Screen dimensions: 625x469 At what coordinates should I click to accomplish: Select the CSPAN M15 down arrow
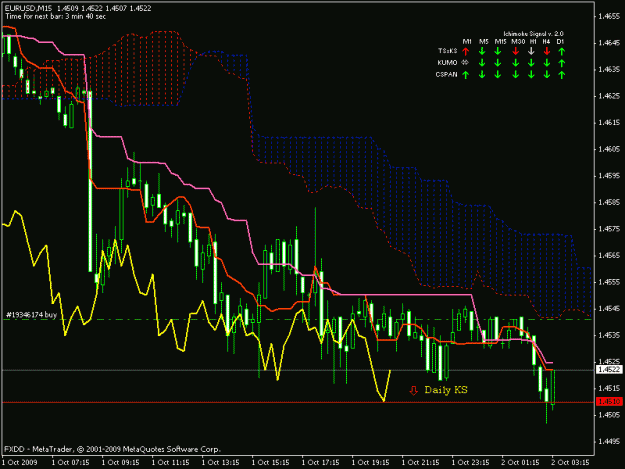[498, 75]
